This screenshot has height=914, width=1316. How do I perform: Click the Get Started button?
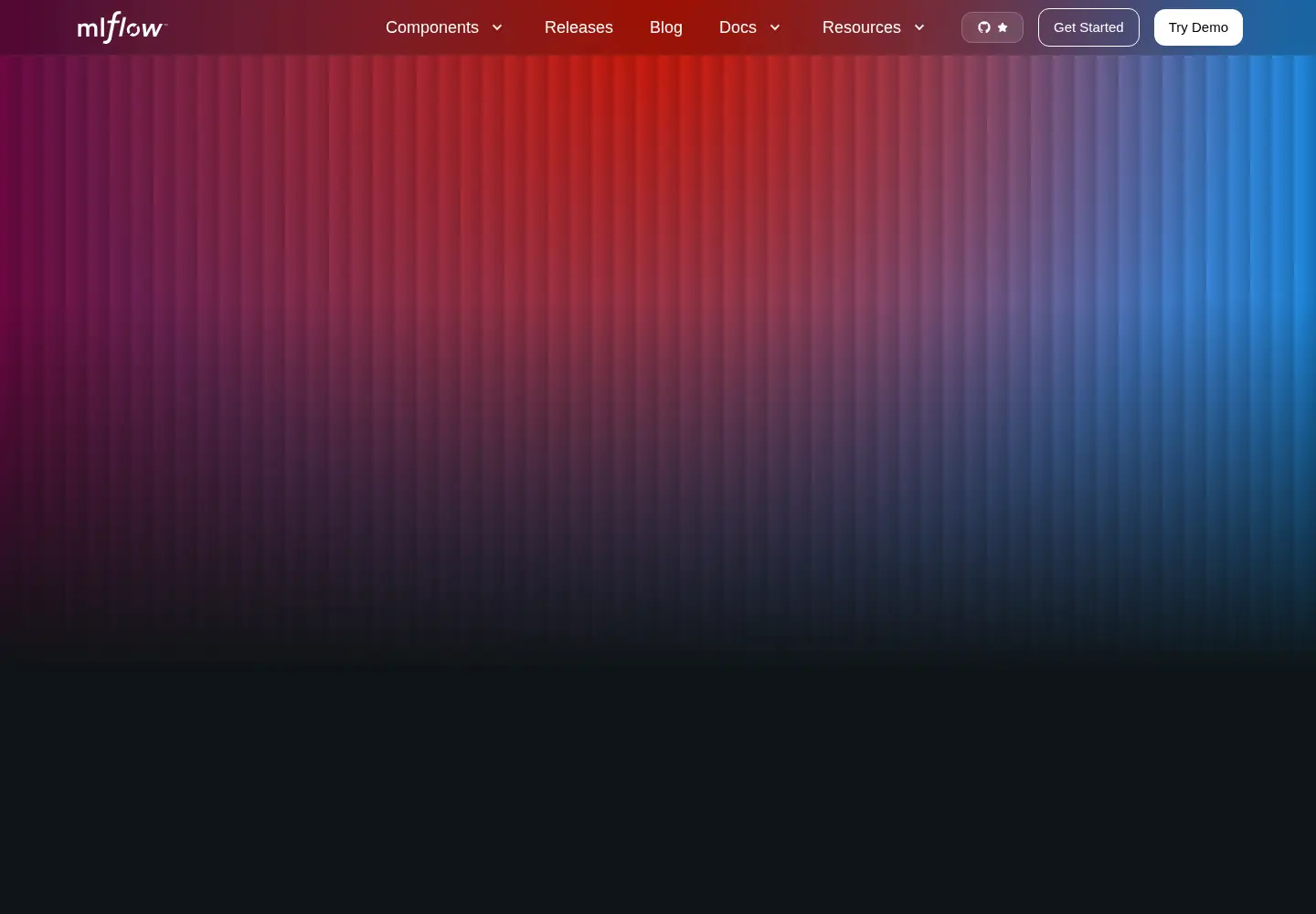coord(1088,27)
